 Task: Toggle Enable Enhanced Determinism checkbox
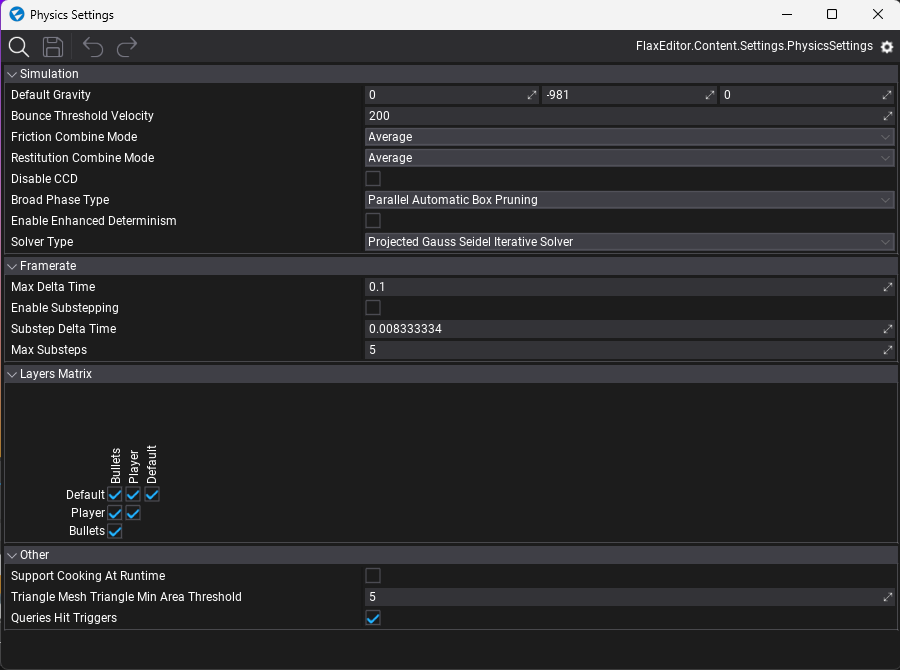[373, 221]
